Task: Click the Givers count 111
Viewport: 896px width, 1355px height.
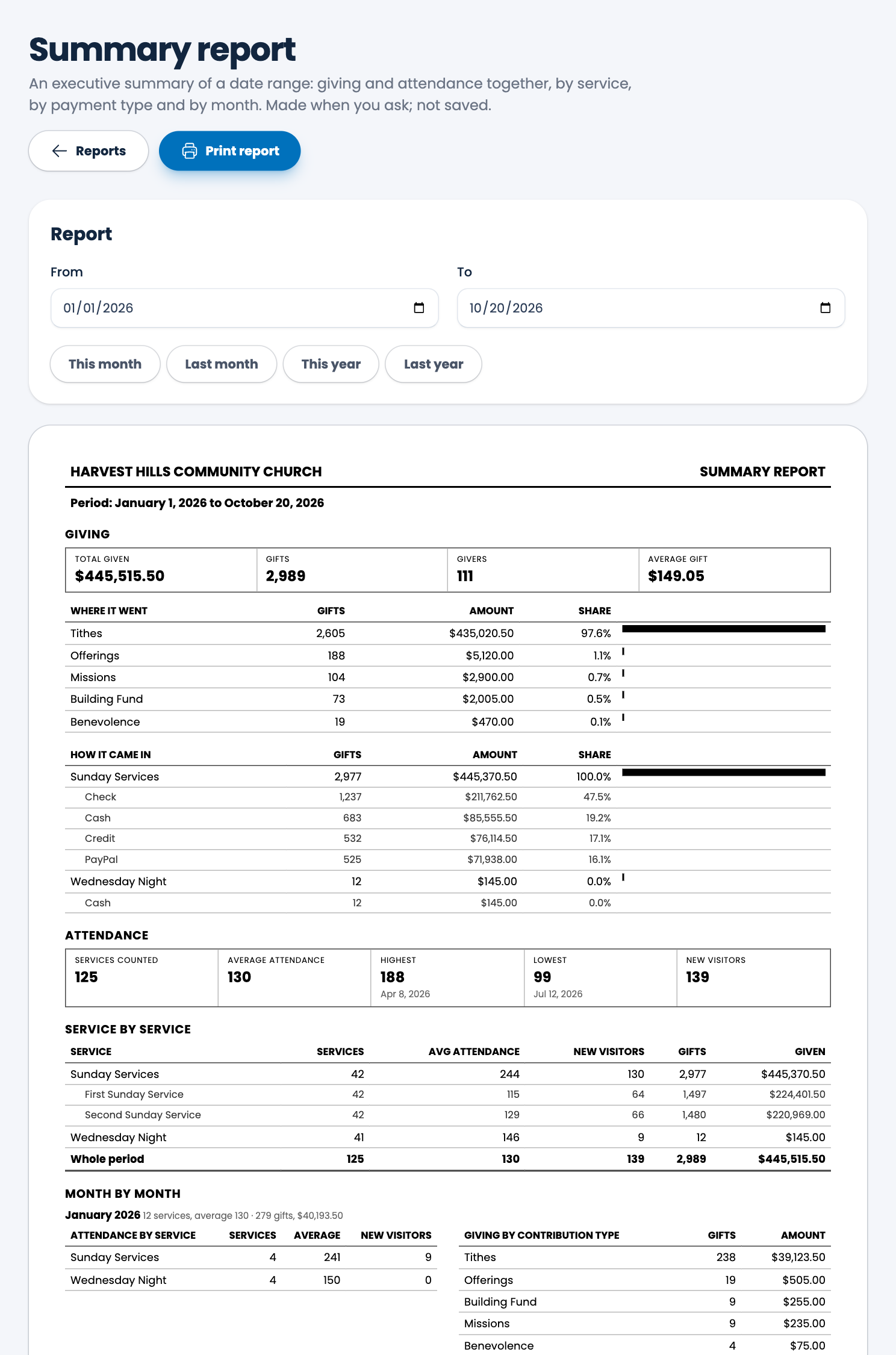Action: coord(465,576)
